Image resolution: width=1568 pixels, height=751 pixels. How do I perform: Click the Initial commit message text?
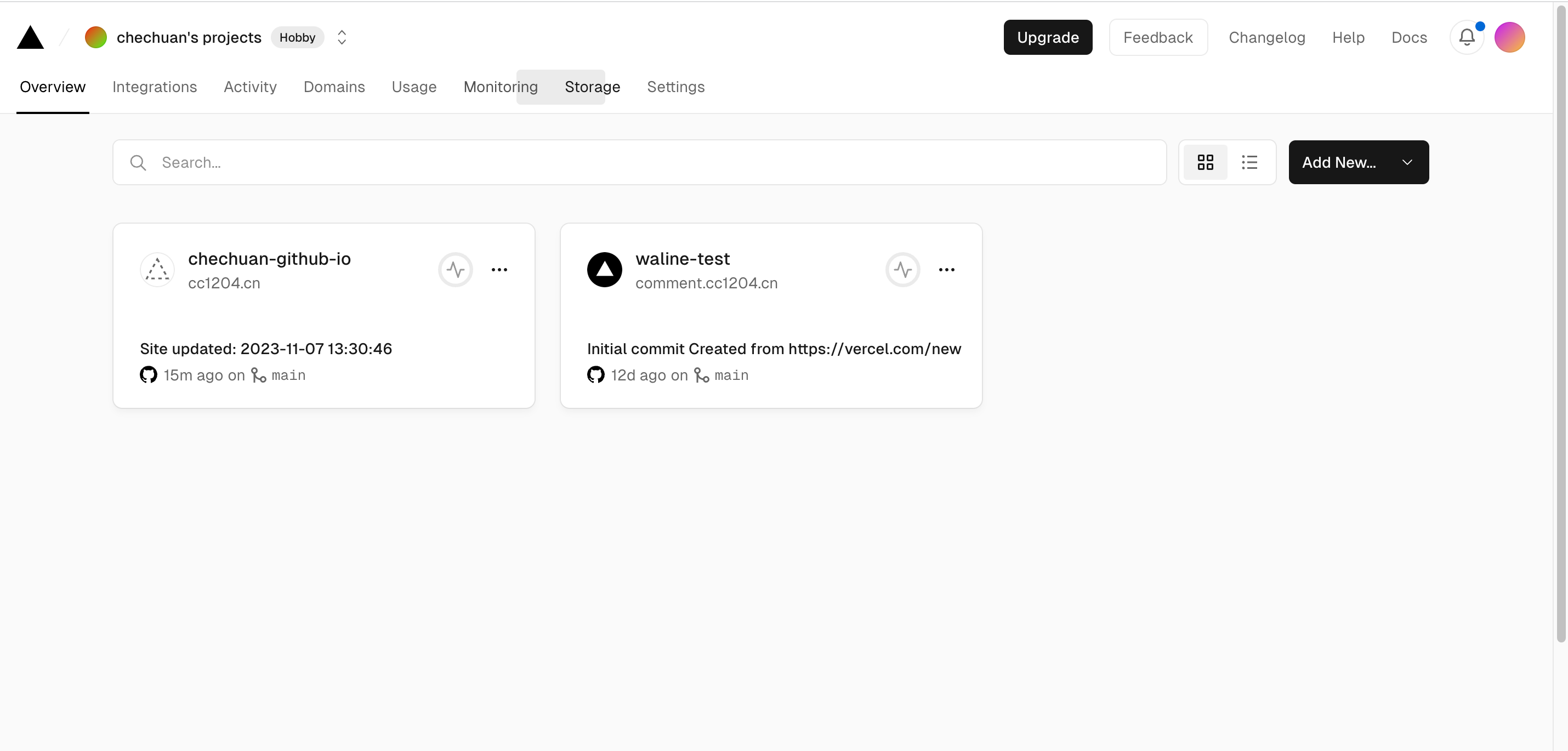(774, 349)
